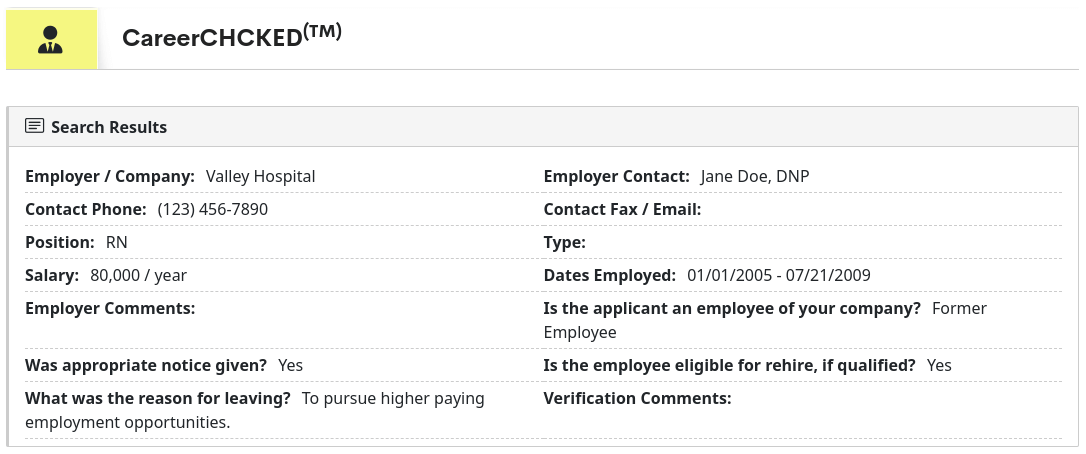Click the employment dates 01/01/2005 - 07/21/2009
Image resolution: width=1086 pixels, height=454 pixels.
(779, 275)
